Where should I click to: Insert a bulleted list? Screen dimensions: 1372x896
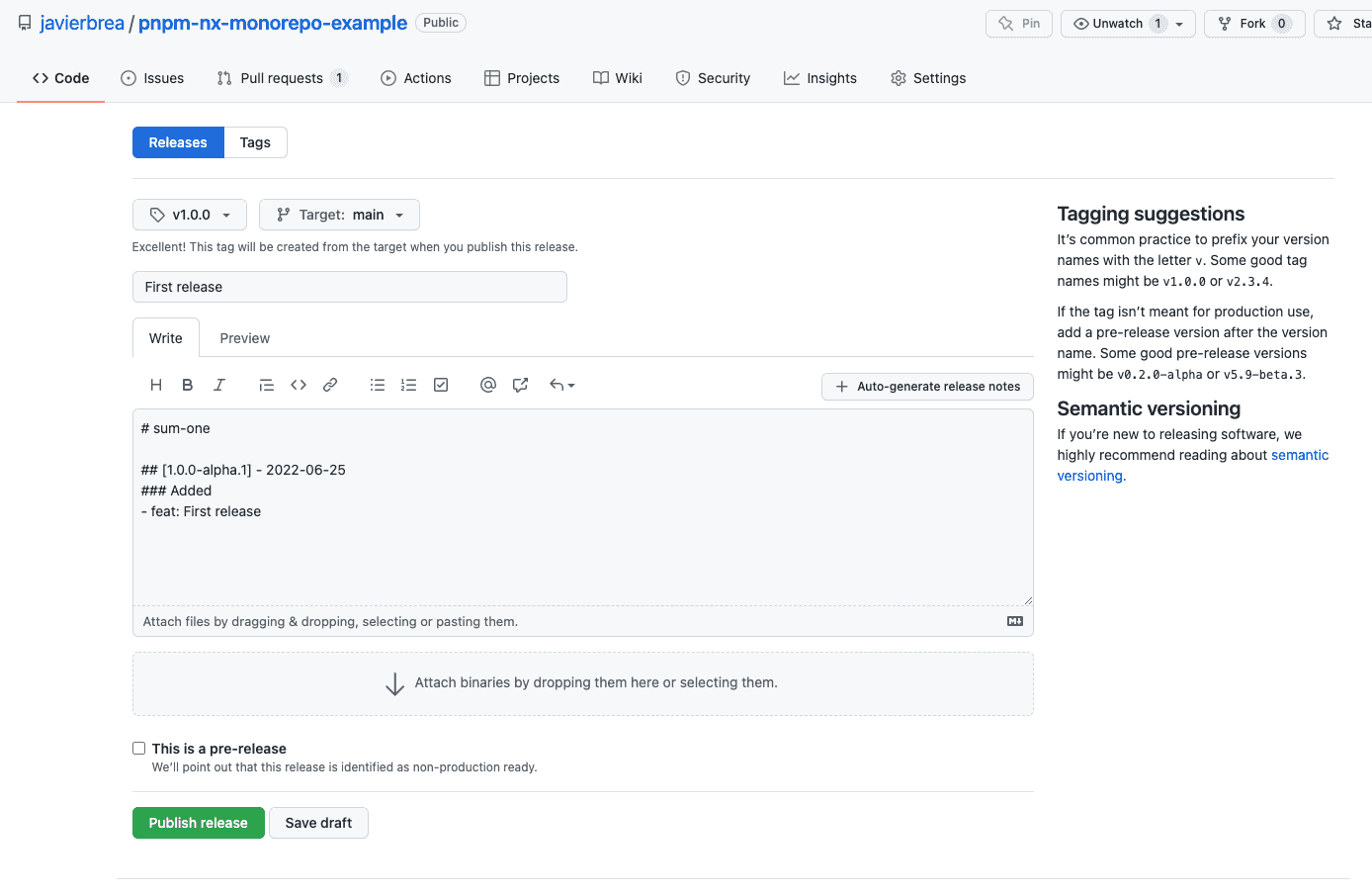pyautogui.click(x=378, y=385)
